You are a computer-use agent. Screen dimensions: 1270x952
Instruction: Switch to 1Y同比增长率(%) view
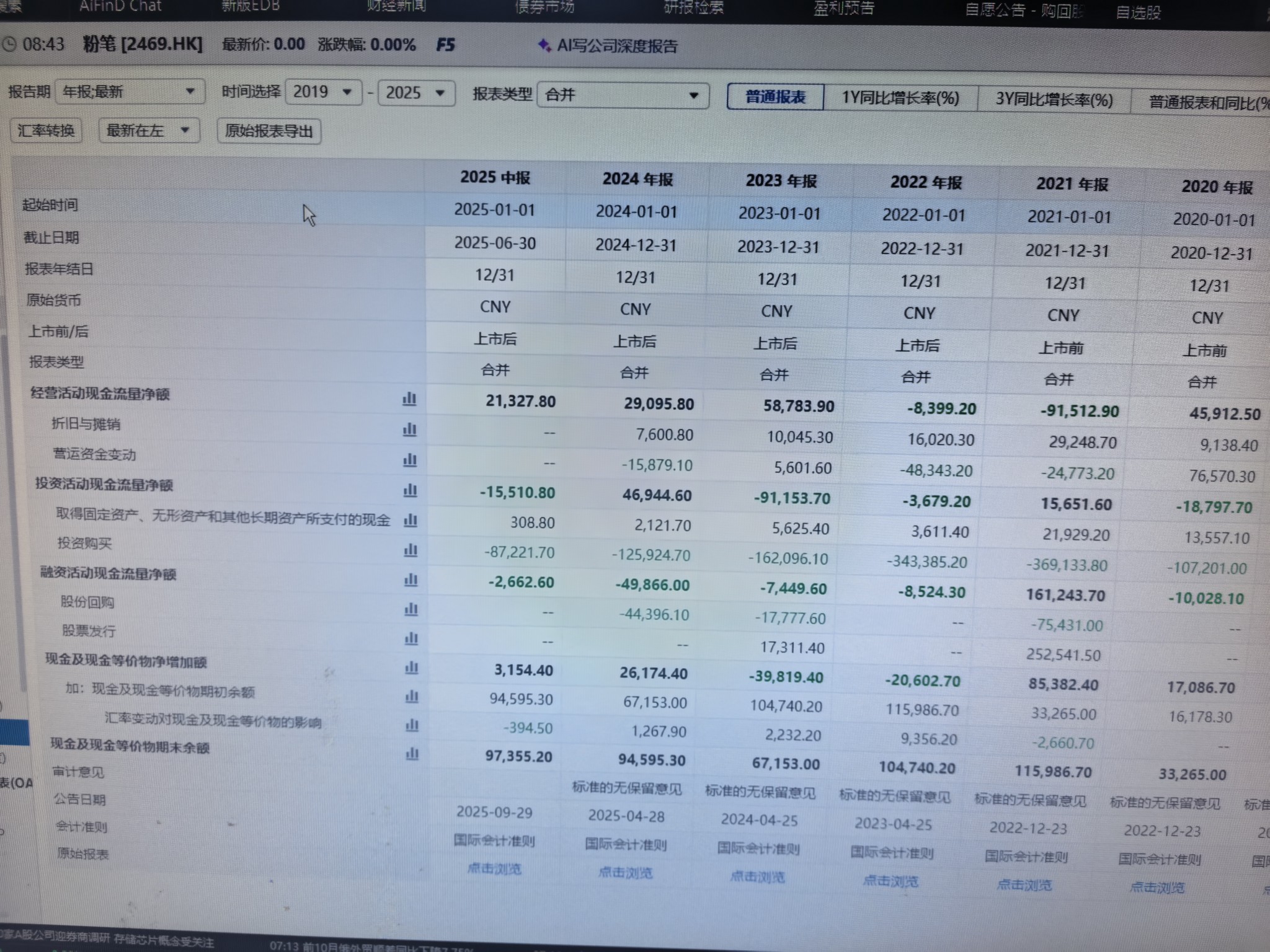tap(900, 99)
